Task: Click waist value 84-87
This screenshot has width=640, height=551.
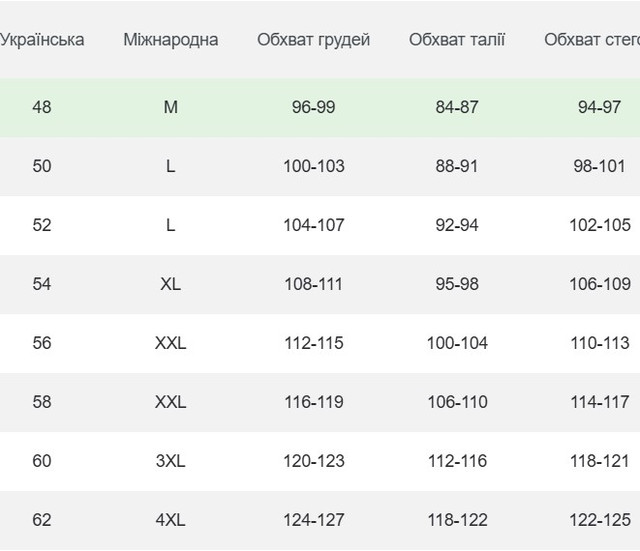Action: tap(456, 107)
